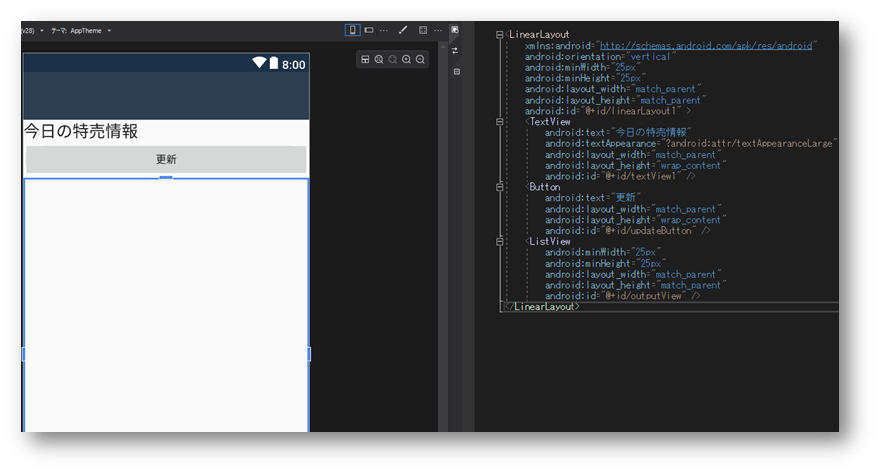Screen dimensions: 881x474
Task: Click the designer scrollbar up arrow
Action: (x=443, y=47)
